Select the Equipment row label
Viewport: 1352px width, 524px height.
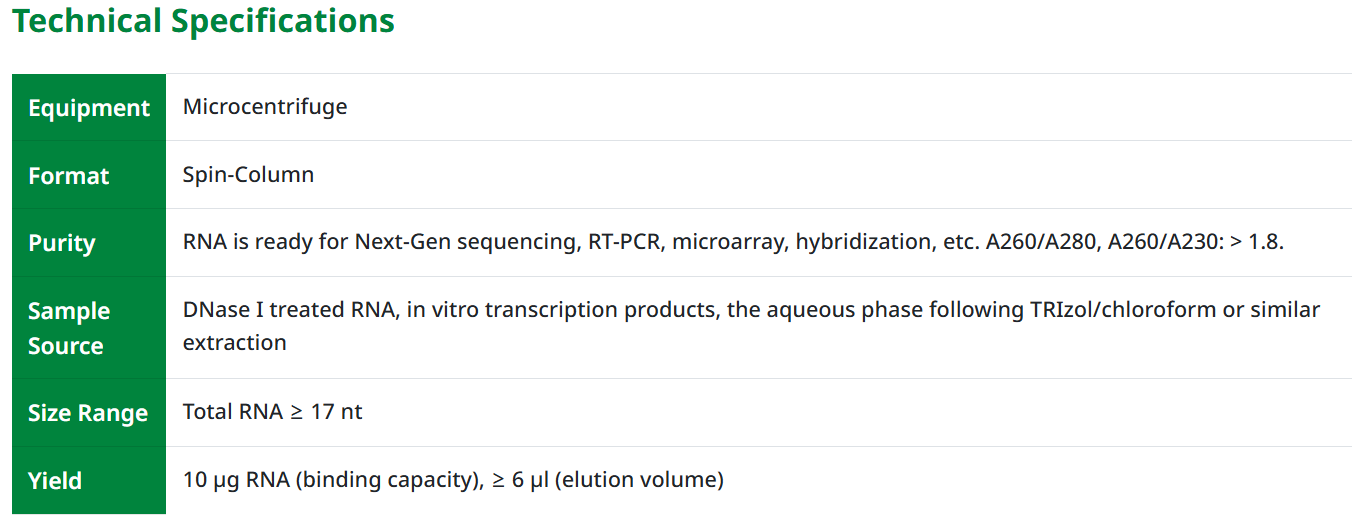[x=89, y=108]
